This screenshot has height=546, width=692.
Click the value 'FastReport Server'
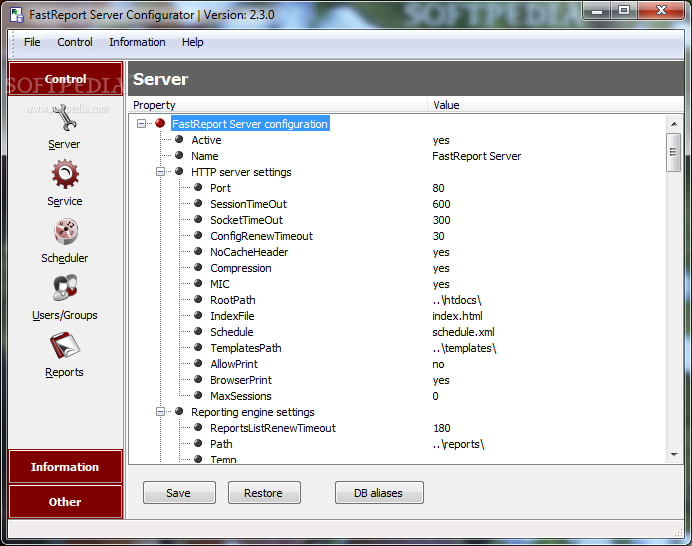[x=477, y=156]
